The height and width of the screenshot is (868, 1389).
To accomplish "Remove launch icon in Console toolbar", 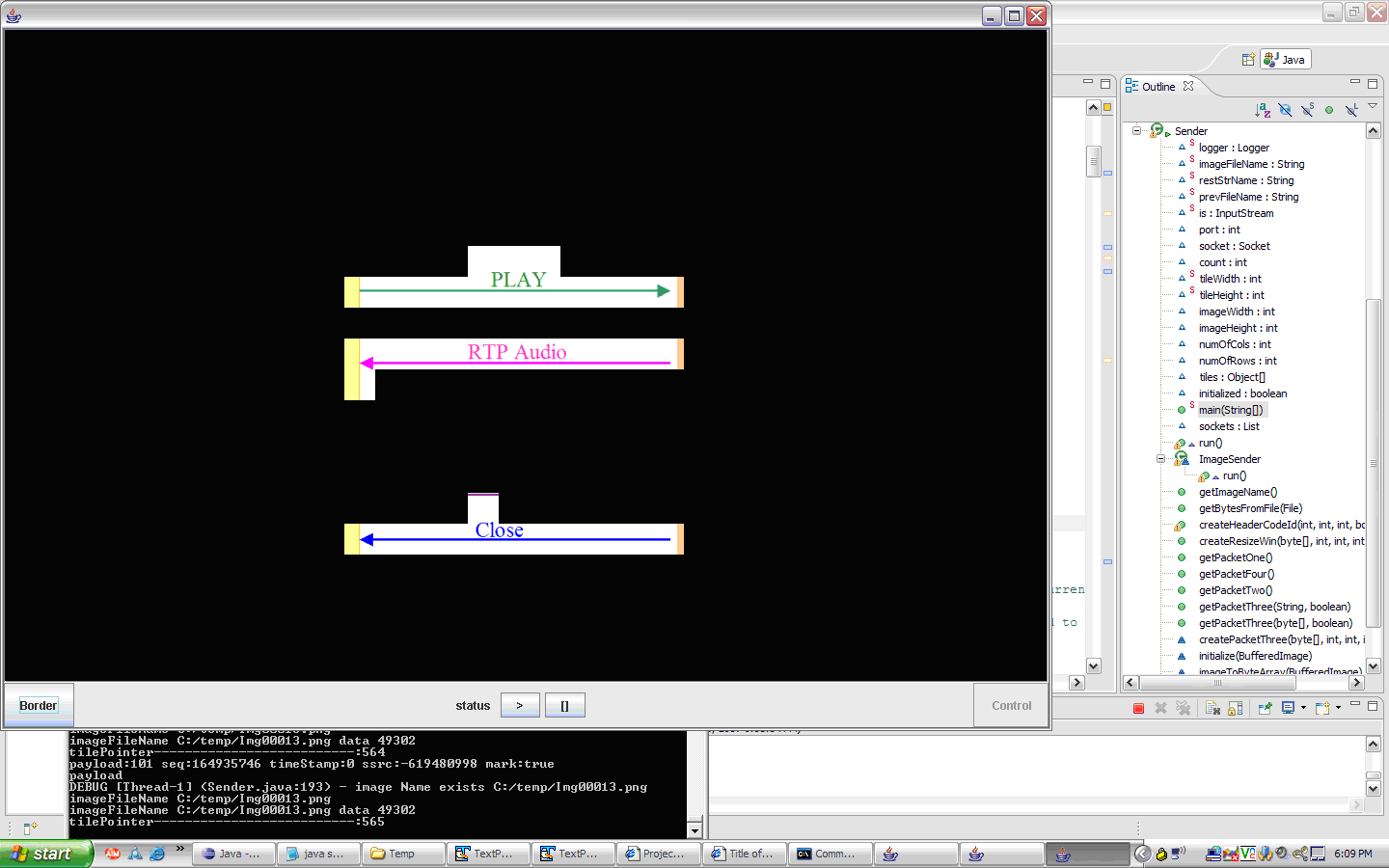I will [1160, 708].
